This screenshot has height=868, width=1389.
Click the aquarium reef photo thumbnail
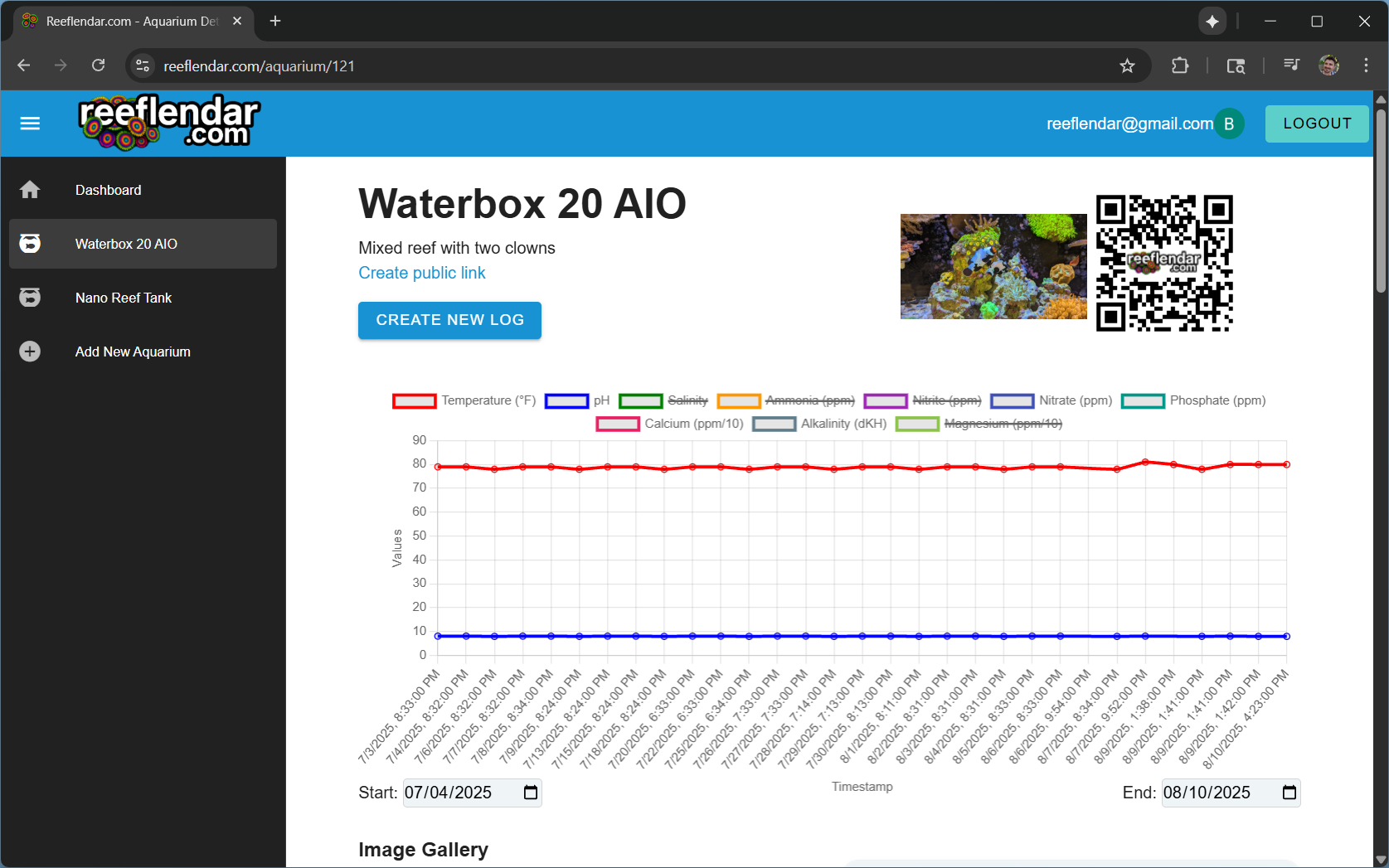click(x=993, y=266)
